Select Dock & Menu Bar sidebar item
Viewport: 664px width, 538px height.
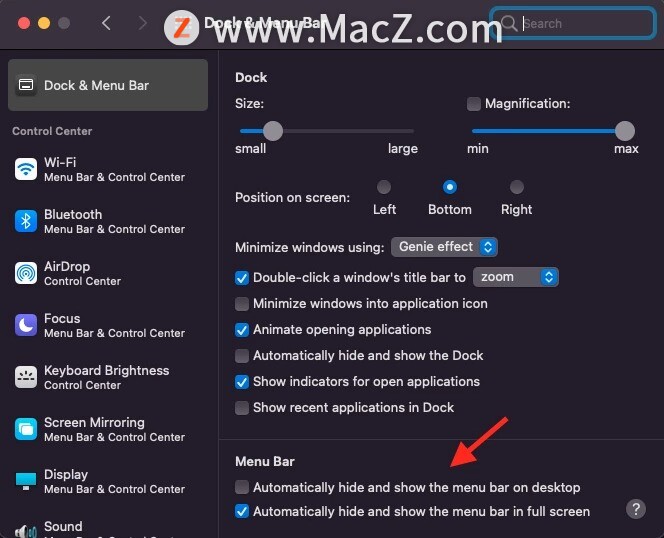point(108,85)
